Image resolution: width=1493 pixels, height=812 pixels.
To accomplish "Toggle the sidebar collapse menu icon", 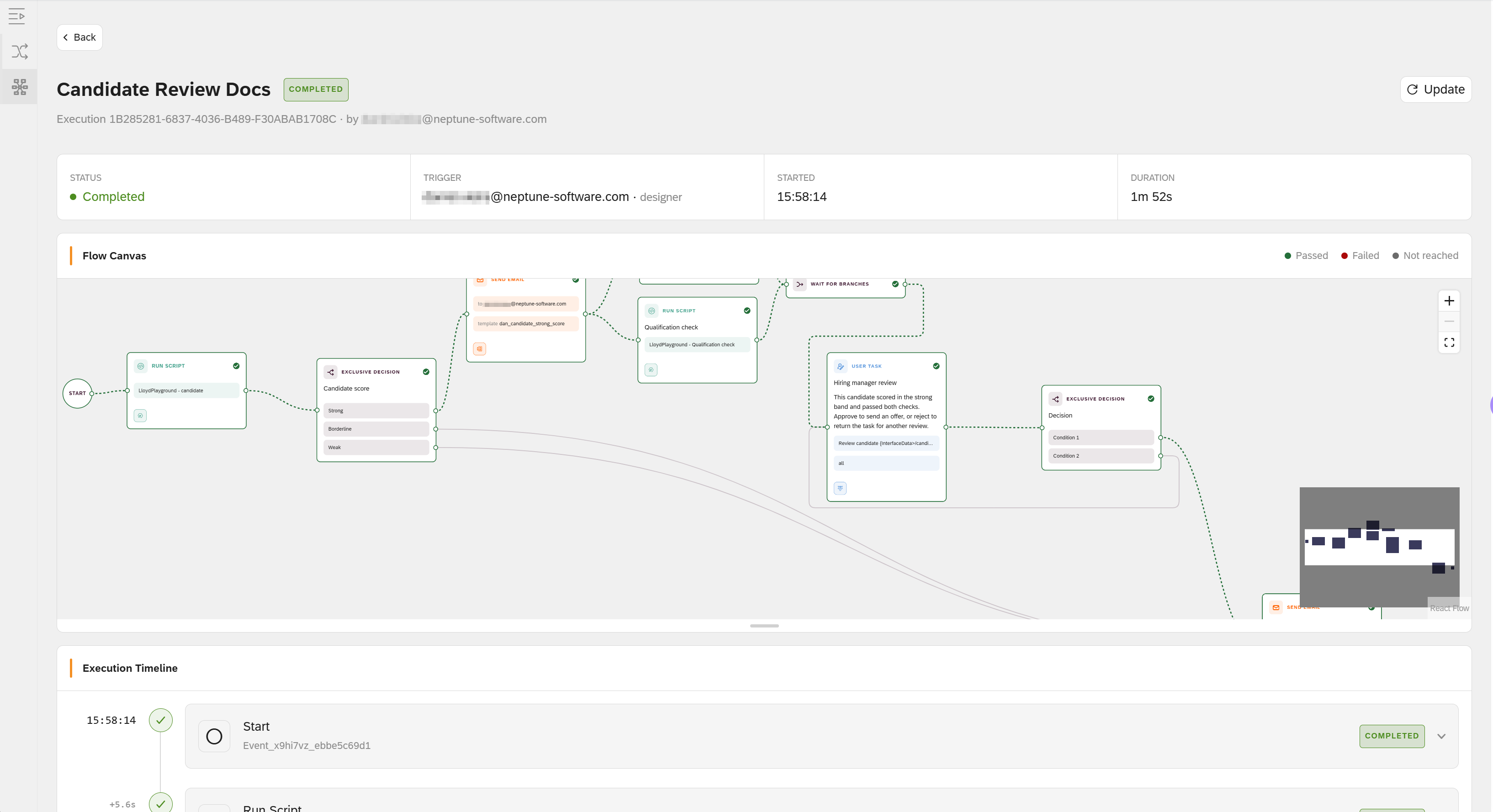I will pos(17,16).
